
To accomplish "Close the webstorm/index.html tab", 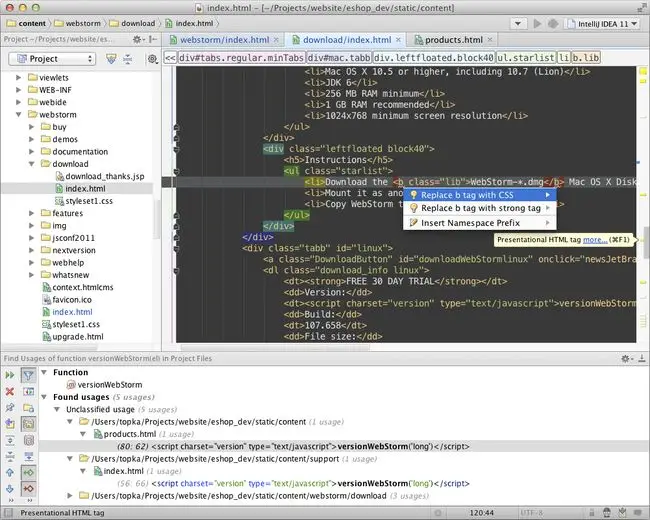I will [276, 40].
